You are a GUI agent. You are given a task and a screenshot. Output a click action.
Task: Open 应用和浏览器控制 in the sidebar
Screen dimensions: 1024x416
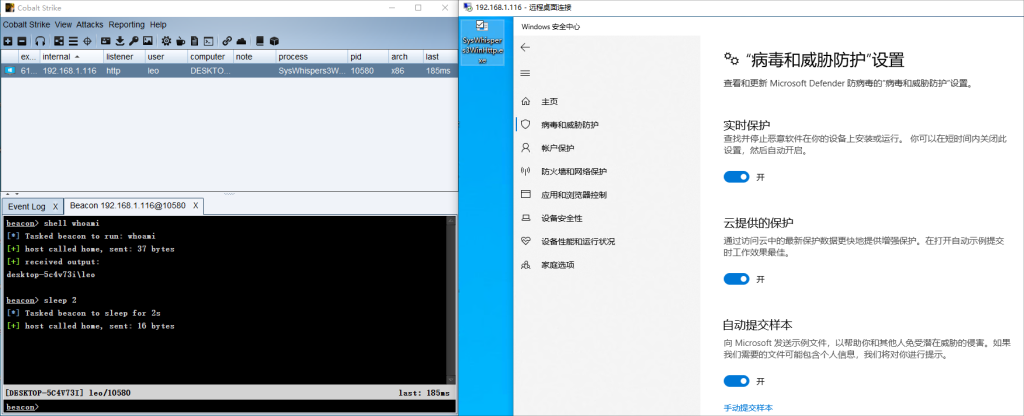[574, 195]
